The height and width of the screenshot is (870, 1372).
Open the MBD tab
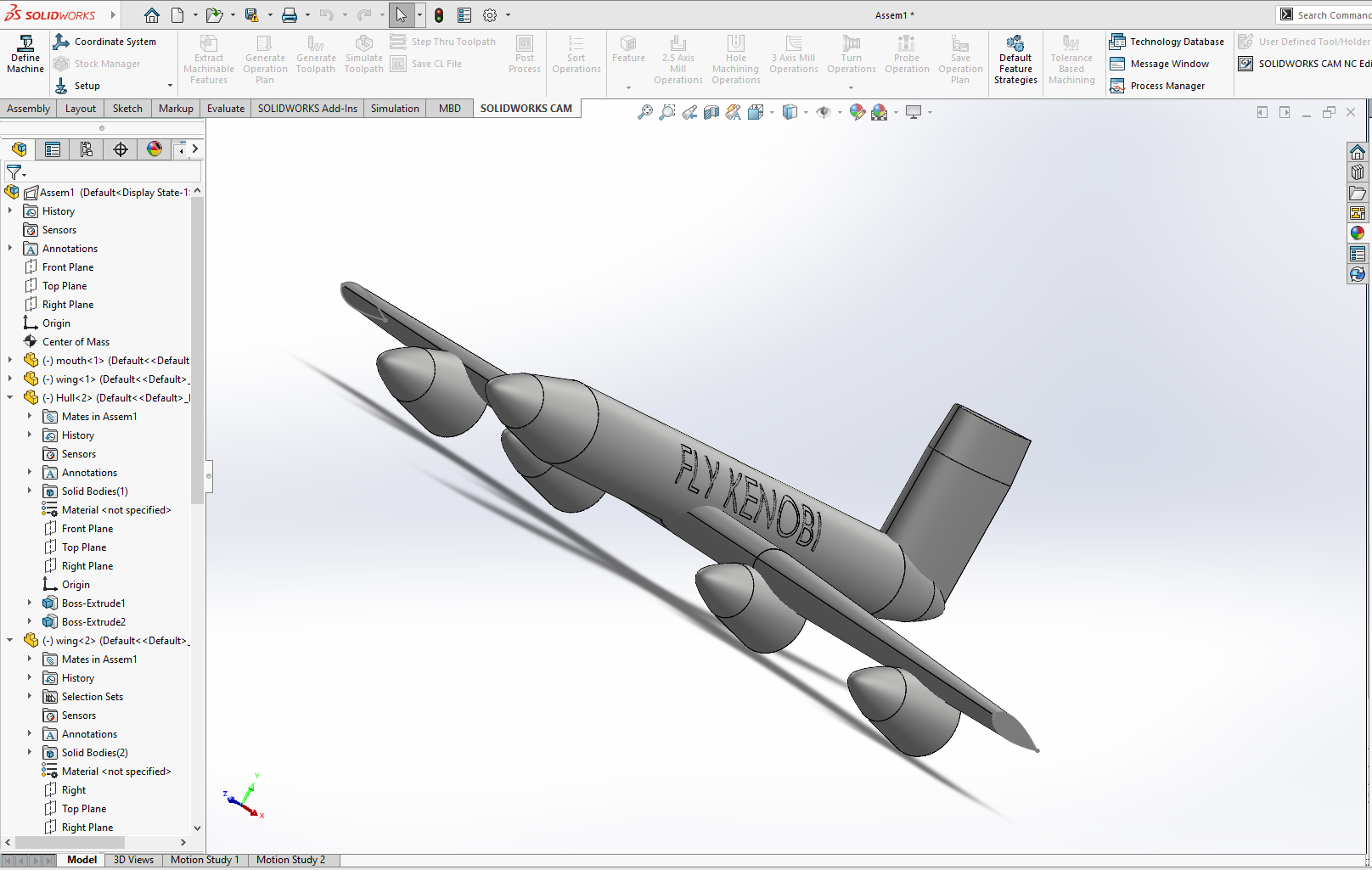(x=450, y=109)
